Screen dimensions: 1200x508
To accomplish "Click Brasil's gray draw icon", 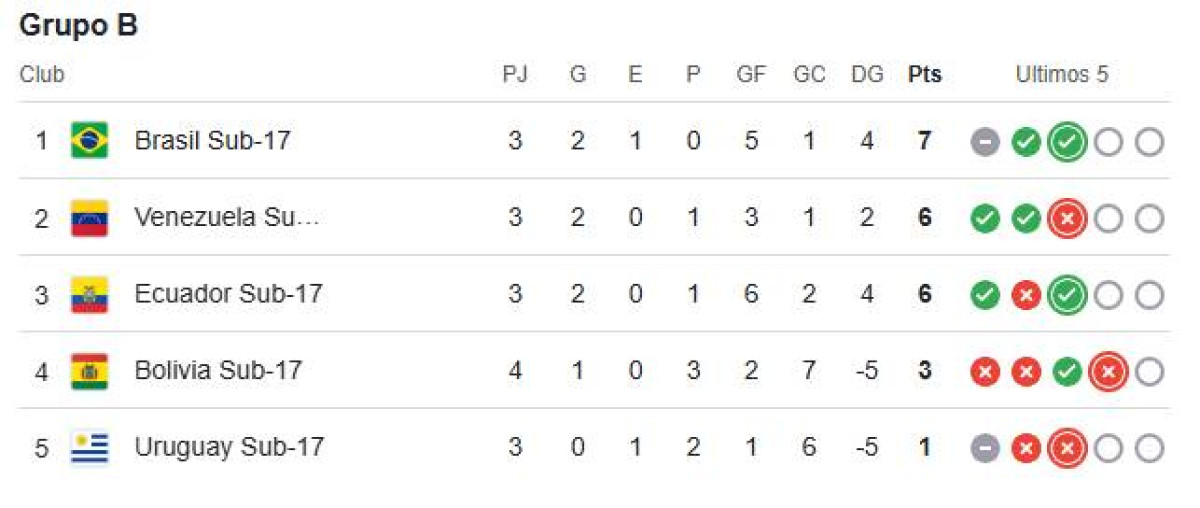I will click(x=985, y=142).
